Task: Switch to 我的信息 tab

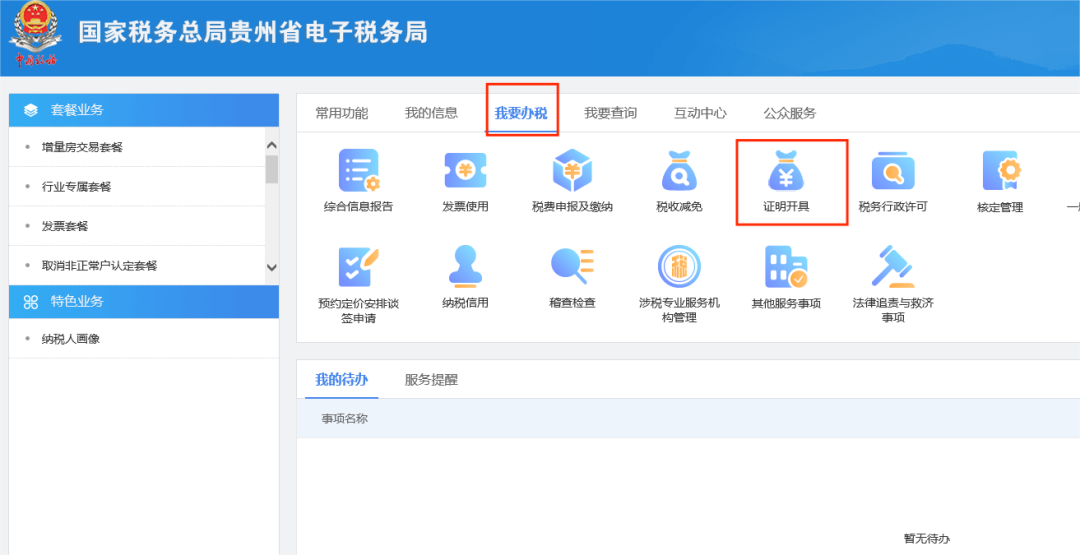Action: click(431, 113)
